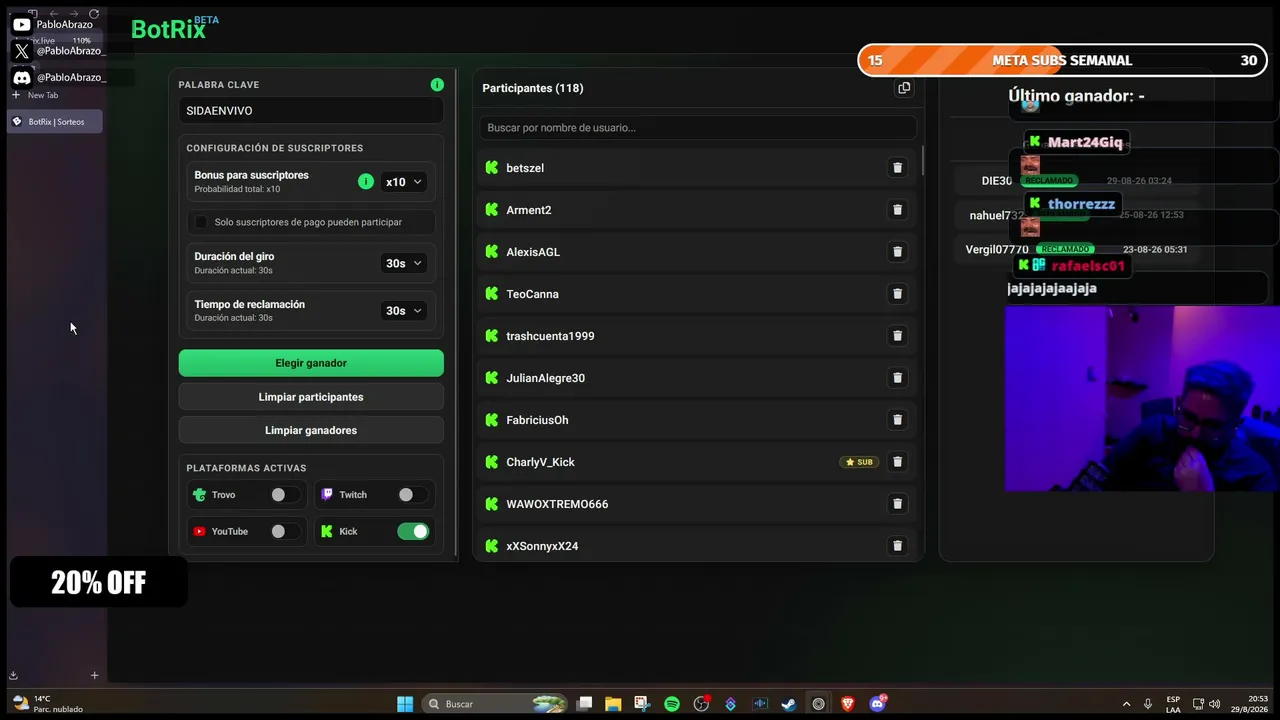Click participant name FabriciusOh
The image size is (1280, 720).
click(x=537, y=420)
